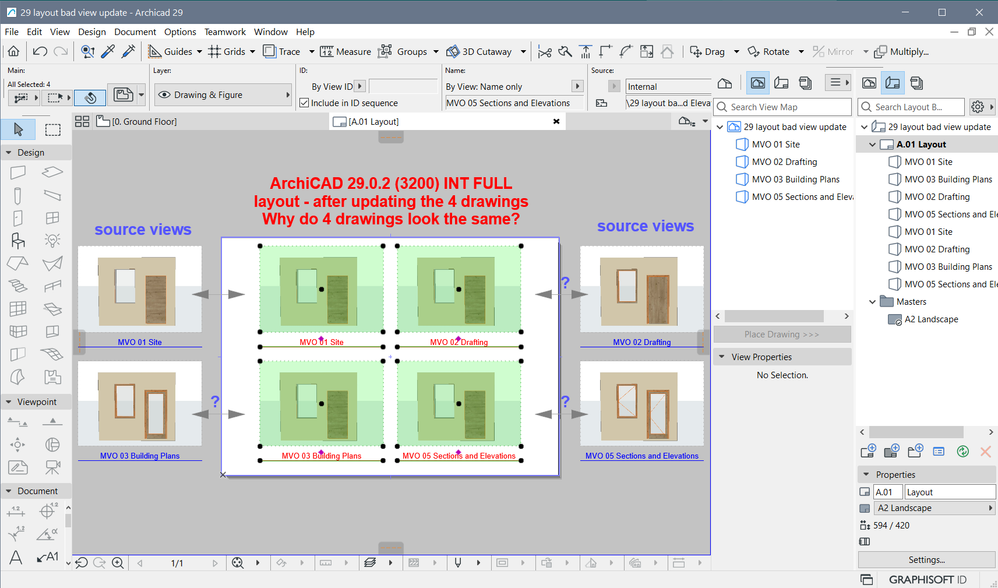Click the green update drawings icon
Image resolution: width=998 pixels, height=588 pixels.
962,451
